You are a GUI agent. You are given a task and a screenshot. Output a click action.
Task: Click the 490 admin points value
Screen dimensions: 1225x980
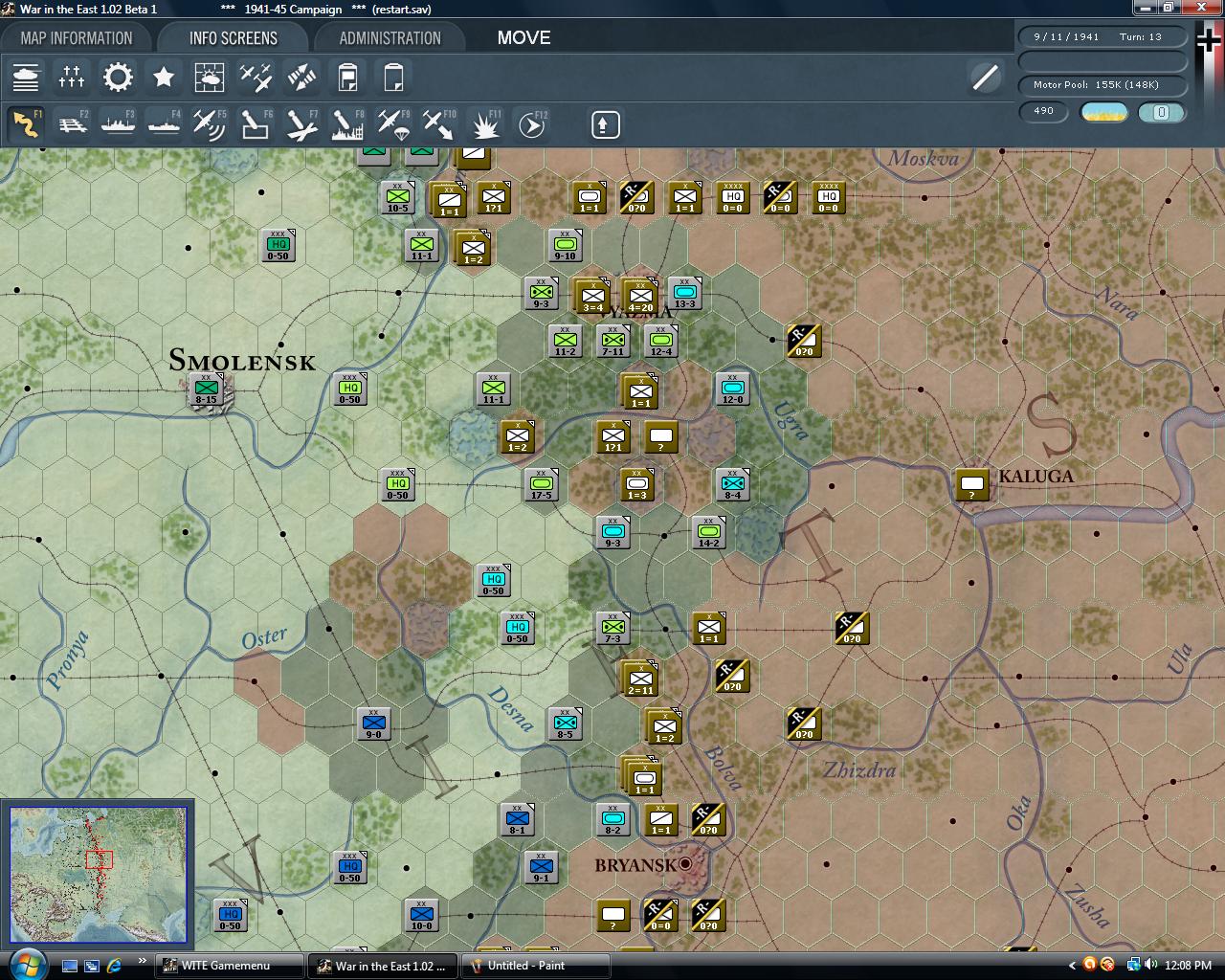(1043, 111)
